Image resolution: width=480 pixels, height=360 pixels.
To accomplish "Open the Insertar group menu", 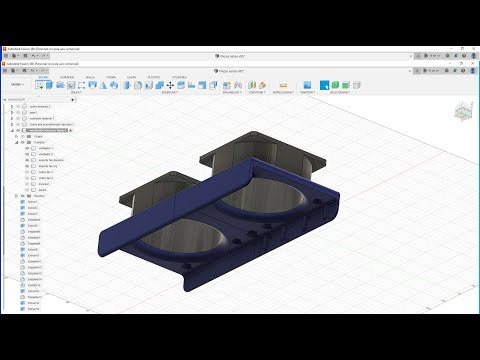I will 307,92.
